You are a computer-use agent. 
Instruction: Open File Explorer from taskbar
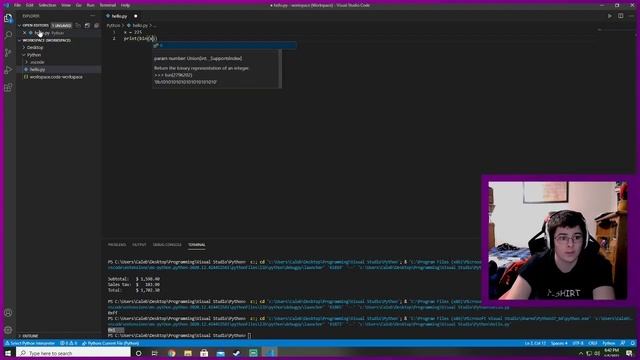(x=188, y=353)
